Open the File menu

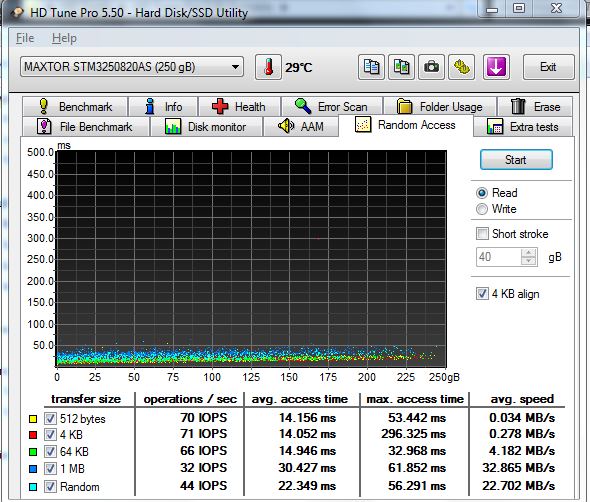[x=25, y=38]
